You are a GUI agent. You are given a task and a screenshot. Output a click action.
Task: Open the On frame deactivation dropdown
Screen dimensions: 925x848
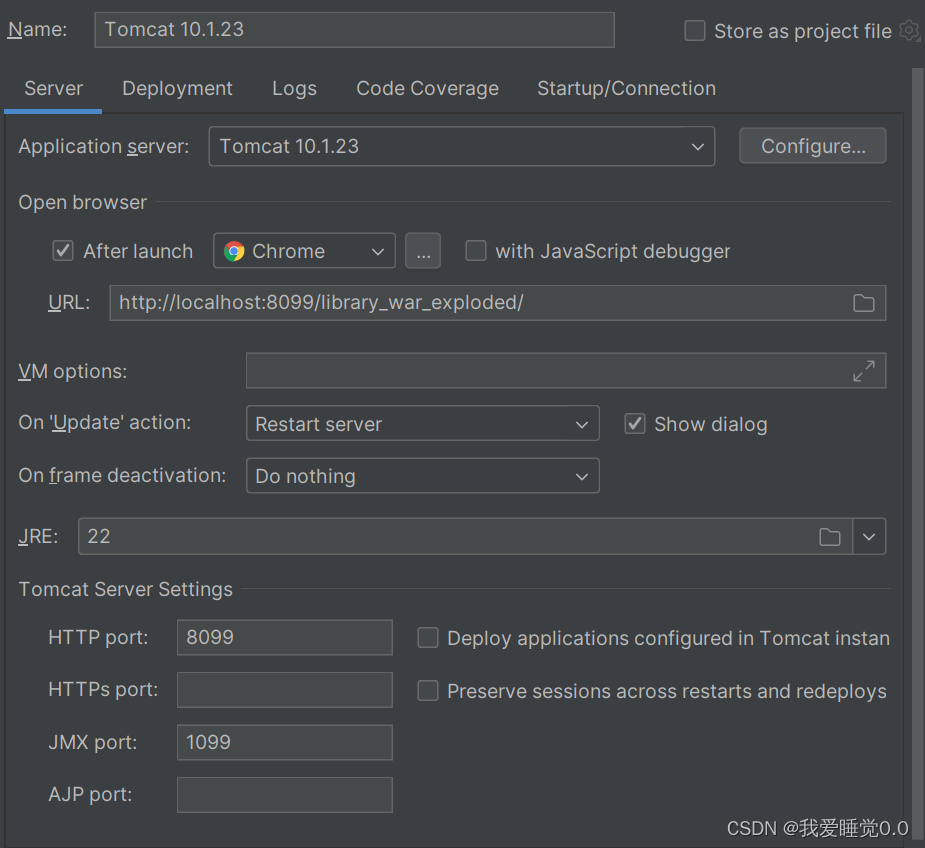click(582, 476)
